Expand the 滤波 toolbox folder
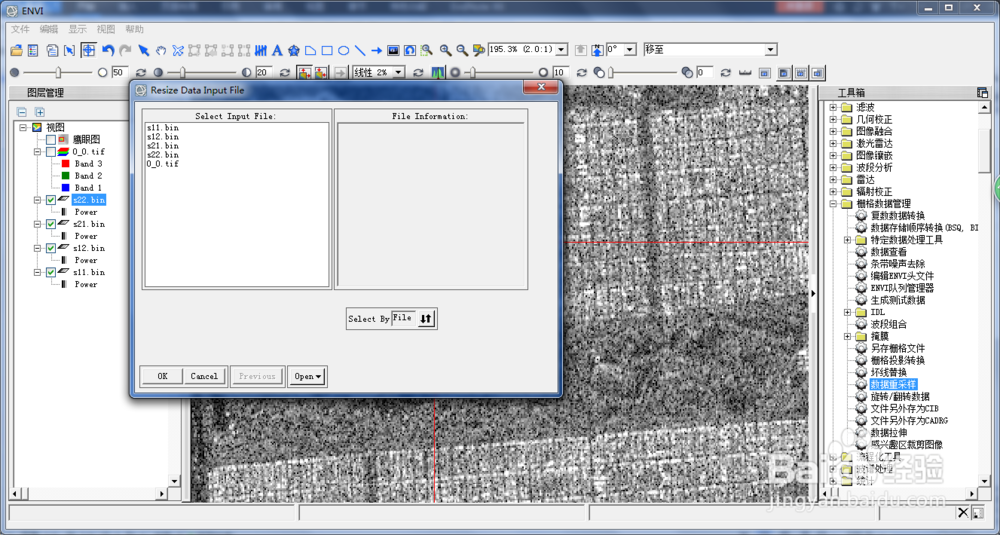1000x535 pixels. pos(833,107)
